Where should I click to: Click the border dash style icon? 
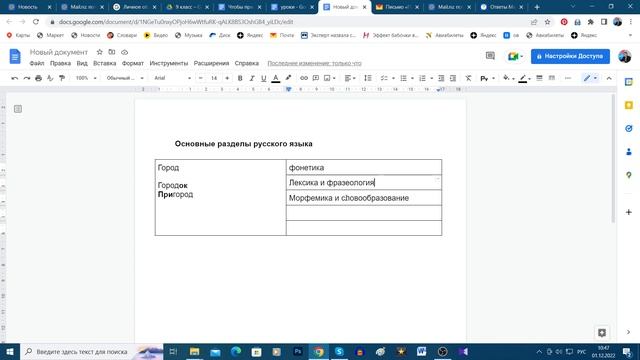[552, 78]
